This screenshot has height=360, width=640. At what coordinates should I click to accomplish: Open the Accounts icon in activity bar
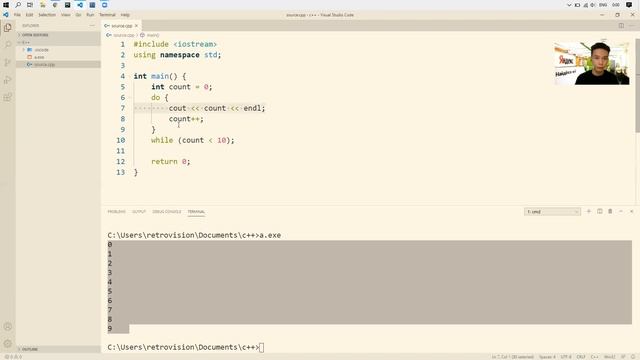coord(8,327)
